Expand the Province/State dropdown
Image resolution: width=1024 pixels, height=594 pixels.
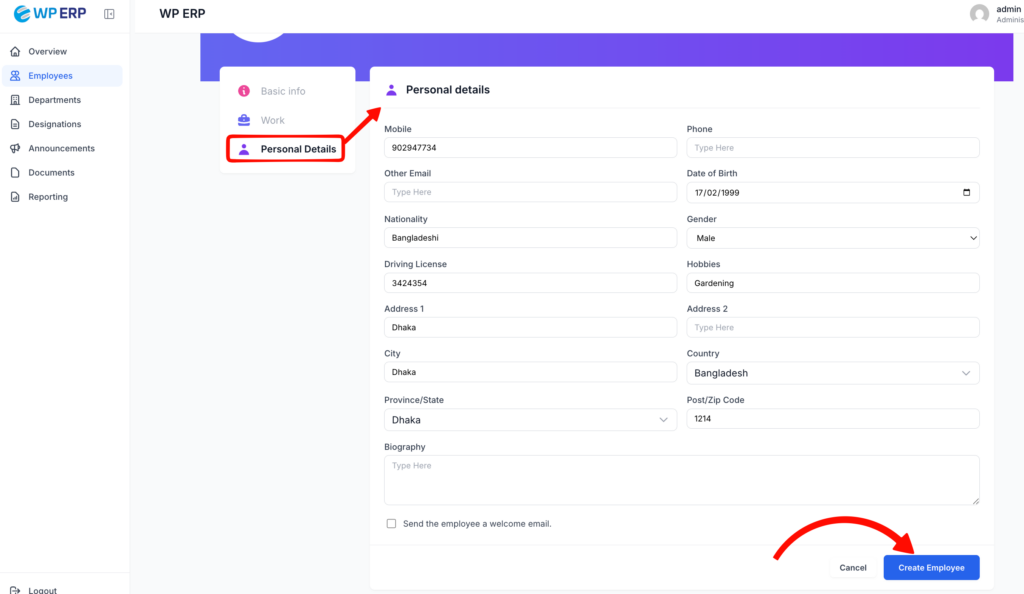pyautogui.click(x=530, y=420)
